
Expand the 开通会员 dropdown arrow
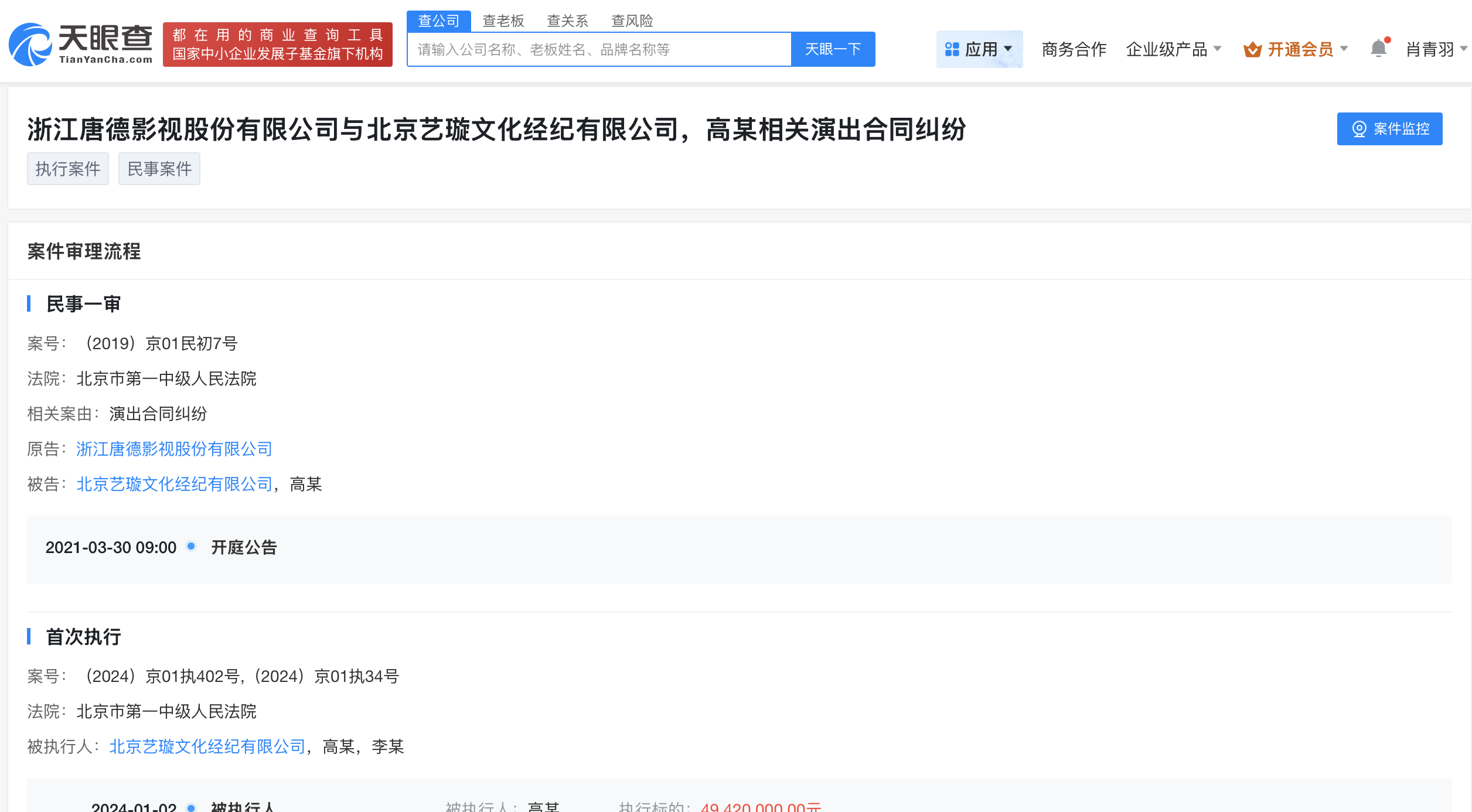click(1344, 49)
